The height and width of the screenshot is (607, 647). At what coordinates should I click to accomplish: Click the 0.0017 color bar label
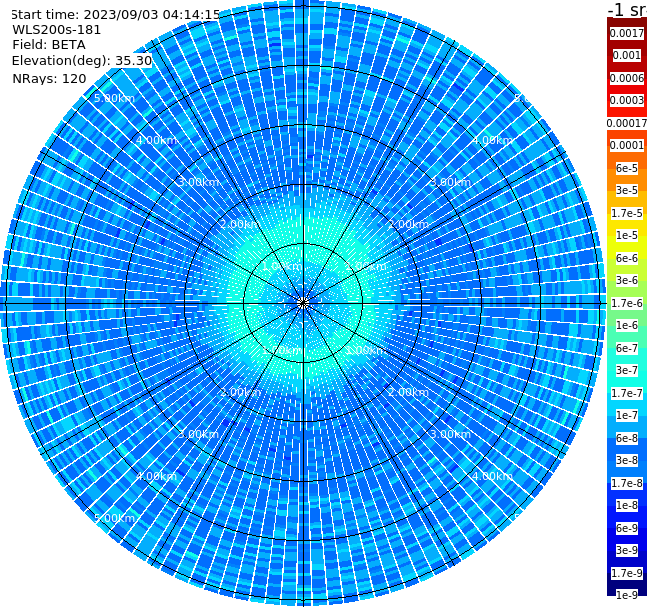point(627,33)
